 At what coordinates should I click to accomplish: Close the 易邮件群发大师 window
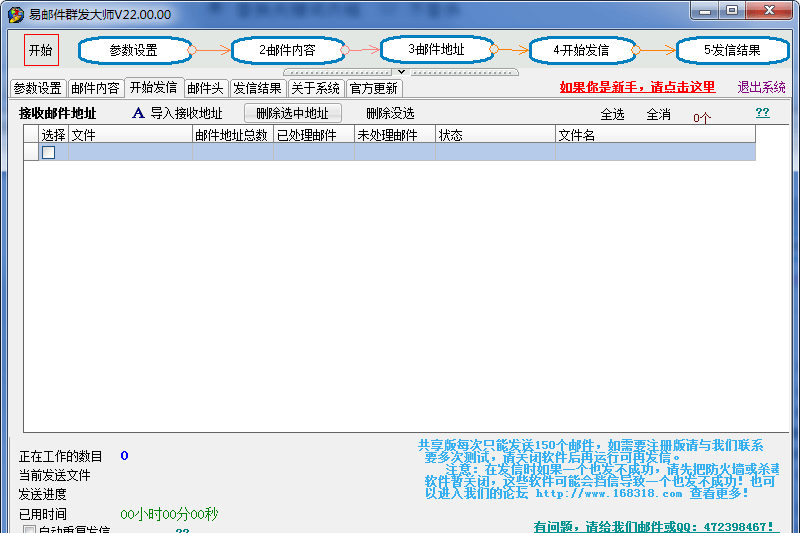769,11
